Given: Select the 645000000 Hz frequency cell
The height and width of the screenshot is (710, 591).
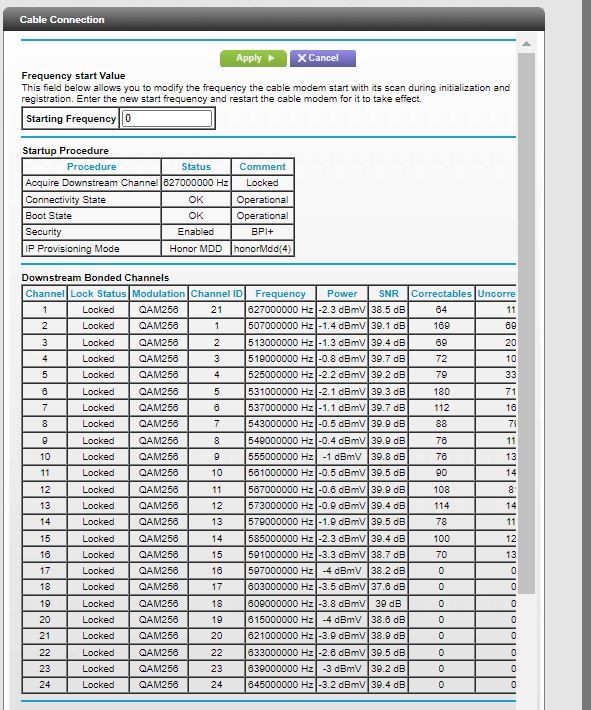Looking at the screenshot, I should [x=281, y=685].
